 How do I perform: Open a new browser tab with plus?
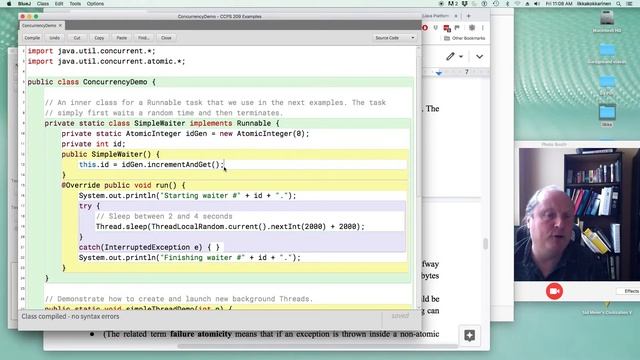coord(469,16)
